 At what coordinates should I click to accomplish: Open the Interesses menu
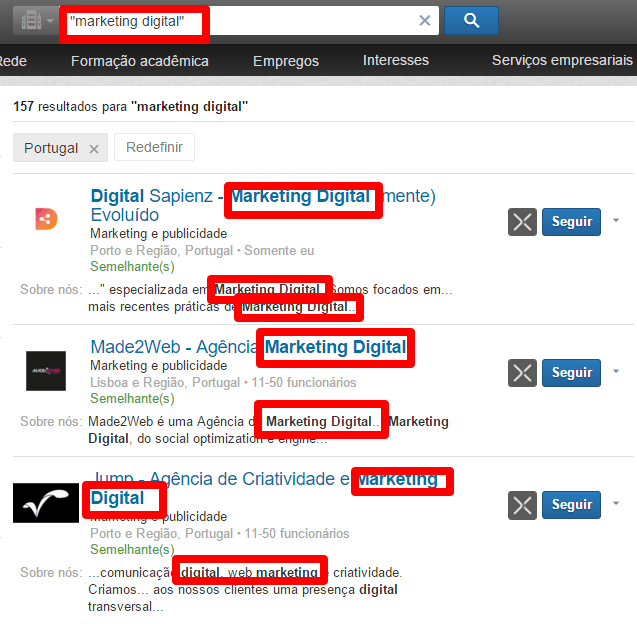pos(396,60)
